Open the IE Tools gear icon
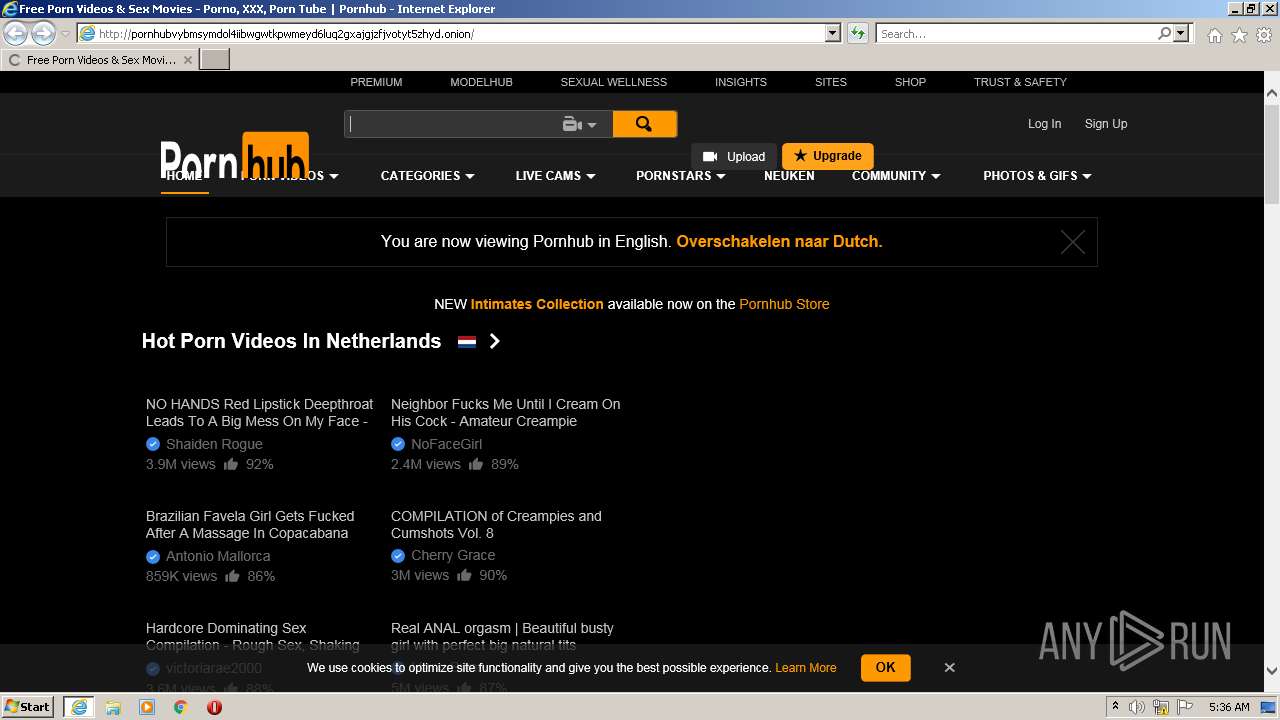1280x720 pixels. 1264,35
